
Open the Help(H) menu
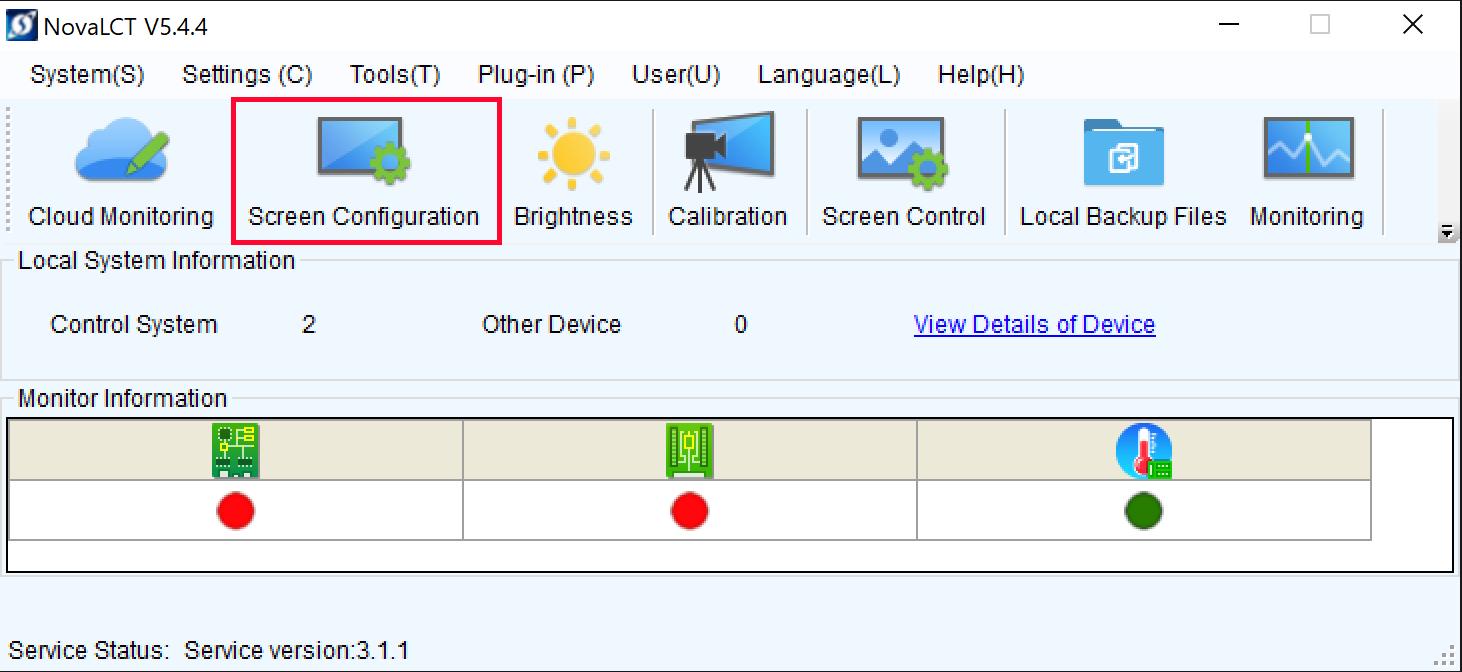point(981,75)
